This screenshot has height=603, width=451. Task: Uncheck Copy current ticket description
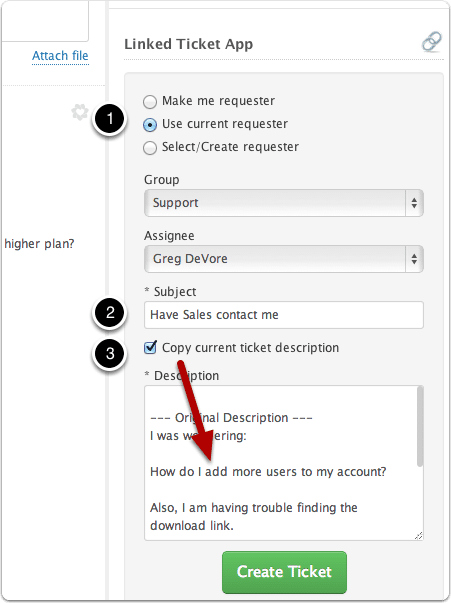coord(150,347)
